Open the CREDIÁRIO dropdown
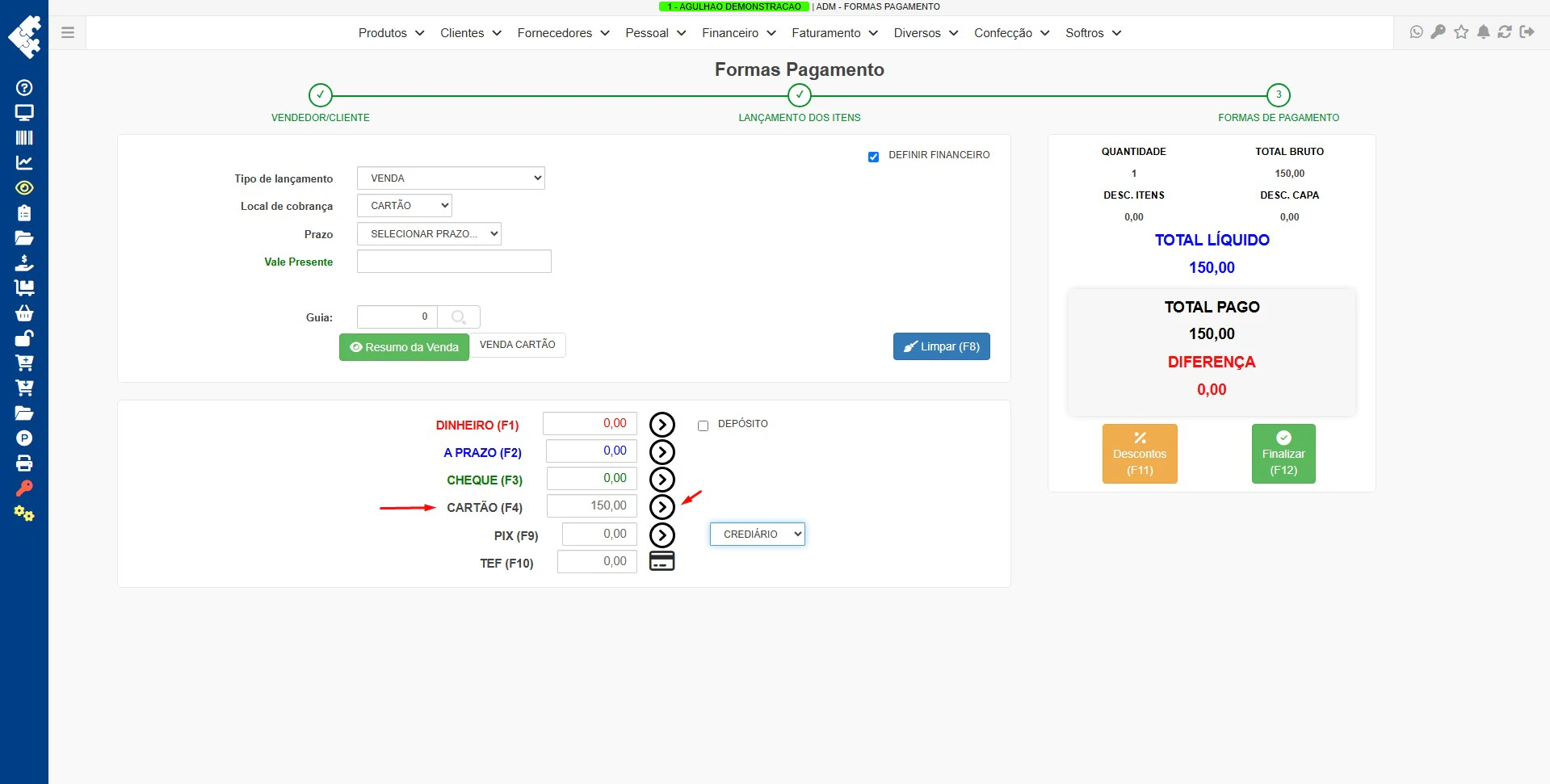 (x=758, y=534)
